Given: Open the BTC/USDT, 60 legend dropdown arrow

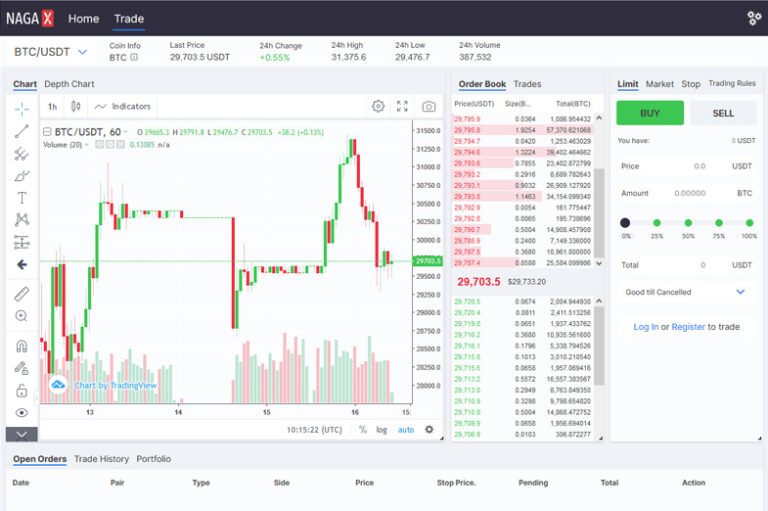Looking at the screenshot, I should tap(126, 132).
